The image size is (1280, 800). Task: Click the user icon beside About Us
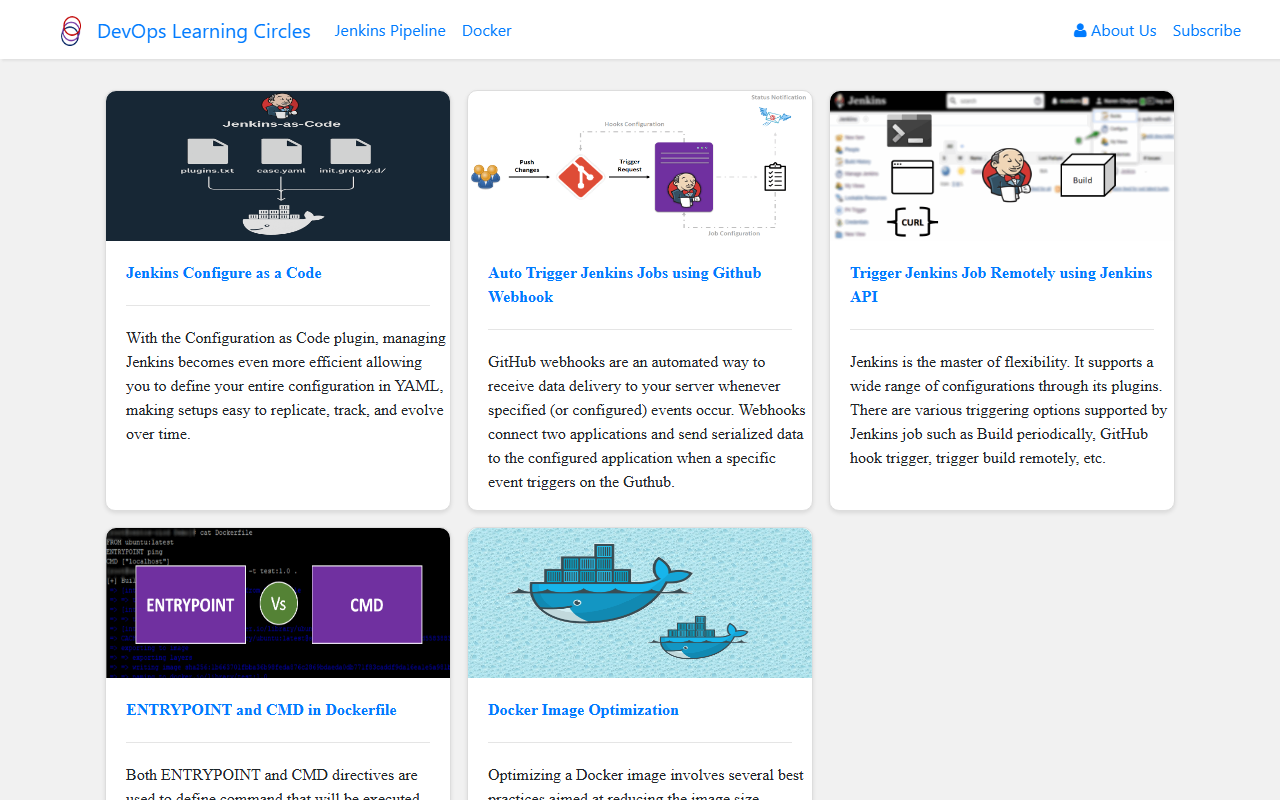pos(1080,31)
